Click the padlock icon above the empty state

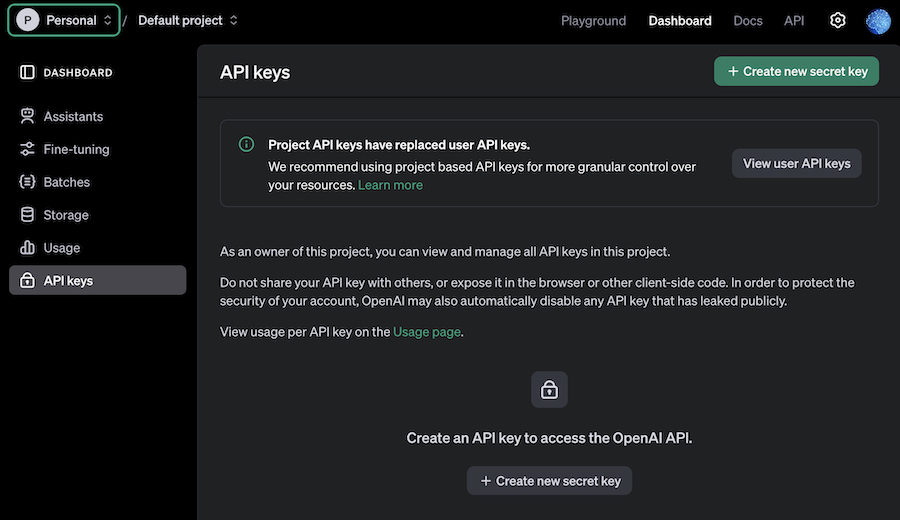549,390
